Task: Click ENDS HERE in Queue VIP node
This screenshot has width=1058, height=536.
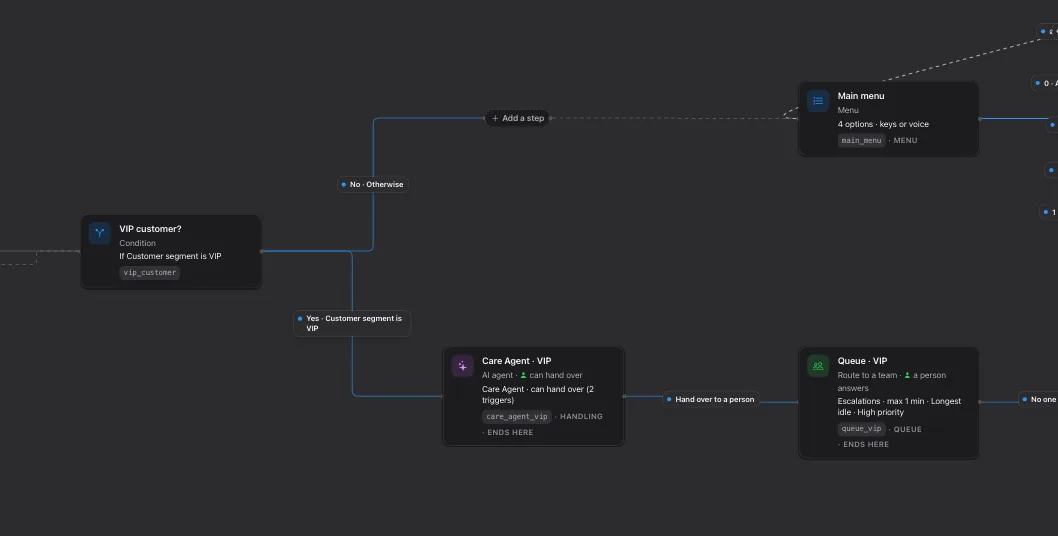Action: (x=866, y=444)
